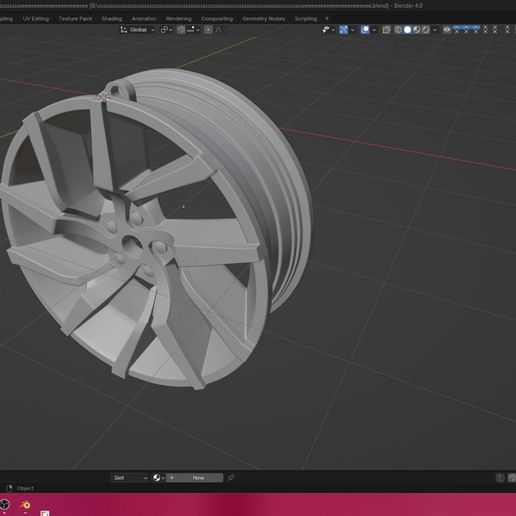
Task: Click the round dark app icon in taskbar
Action: click(x=4, y=505)
